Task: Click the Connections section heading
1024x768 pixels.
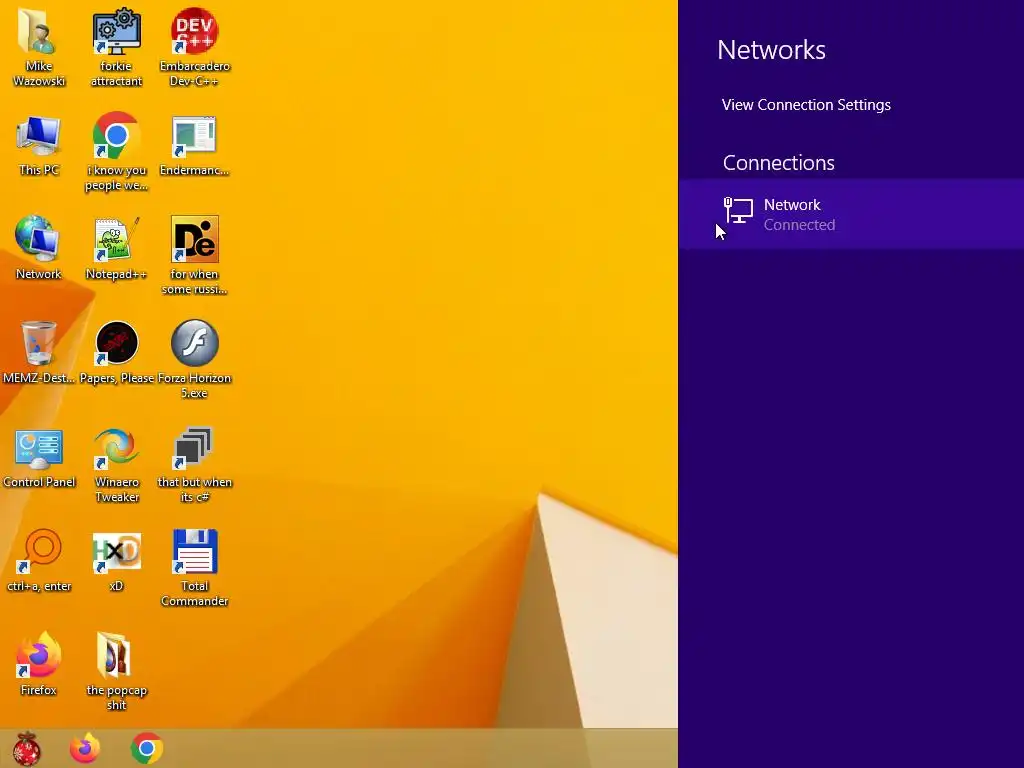Action: click(x=778, y=163)
